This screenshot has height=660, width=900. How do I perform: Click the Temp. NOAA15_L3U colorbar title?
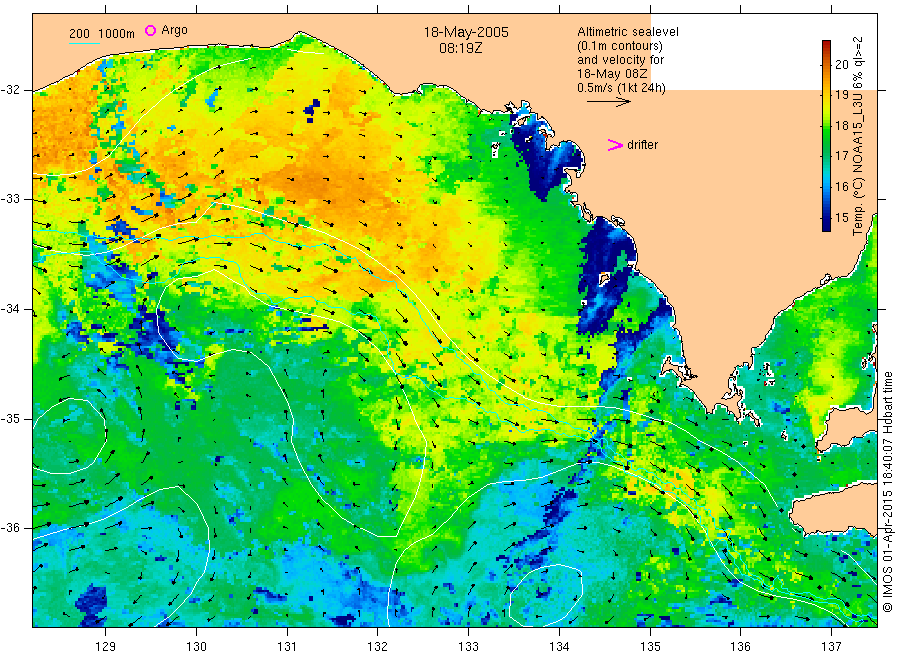859,136
